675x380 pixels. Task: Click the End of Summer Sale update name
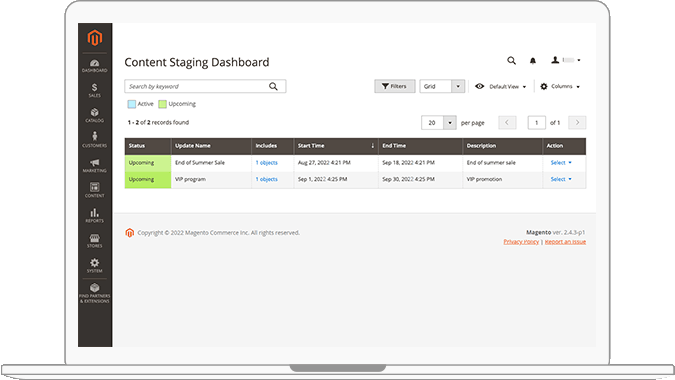(200, 163)
